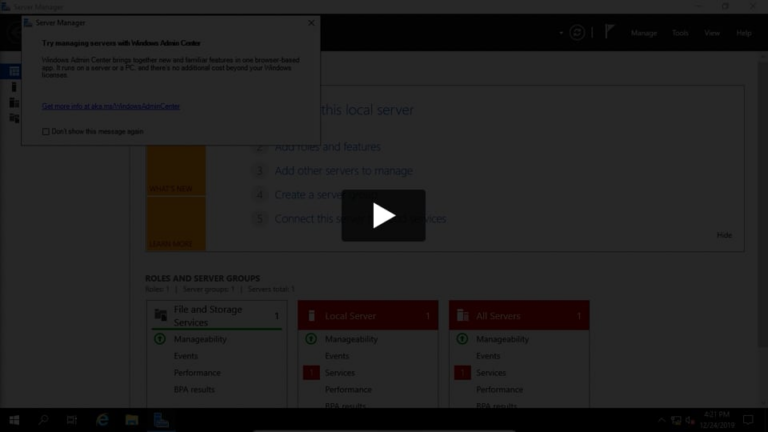Screen dimensions: 768x432
Task: Hide the Welcome tile
Action: pyautogui.click(x=724, y=235)
